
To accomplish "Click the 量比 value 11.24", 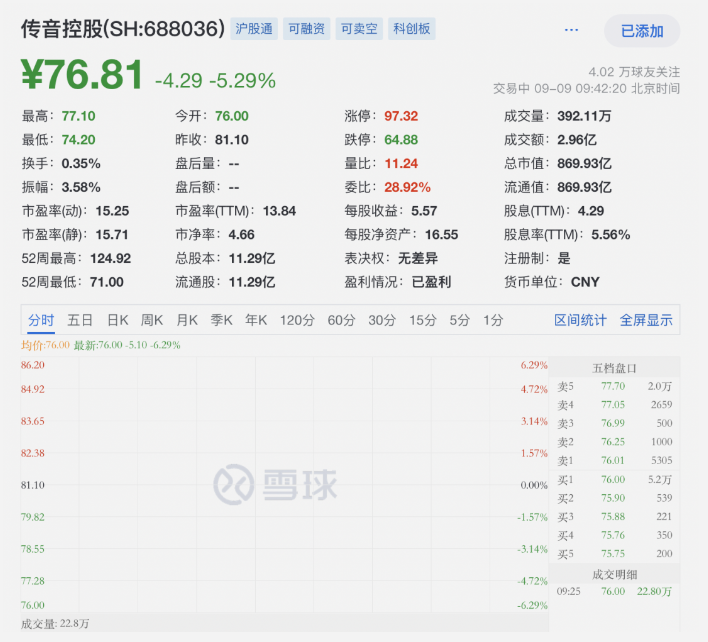I will coord(401,163).
